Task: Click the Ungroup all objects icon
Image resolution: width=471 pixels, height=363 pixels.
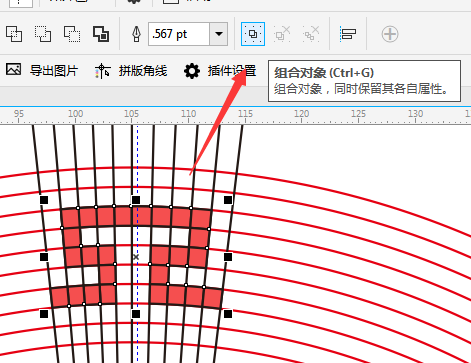Action: (x=311, y=34)
